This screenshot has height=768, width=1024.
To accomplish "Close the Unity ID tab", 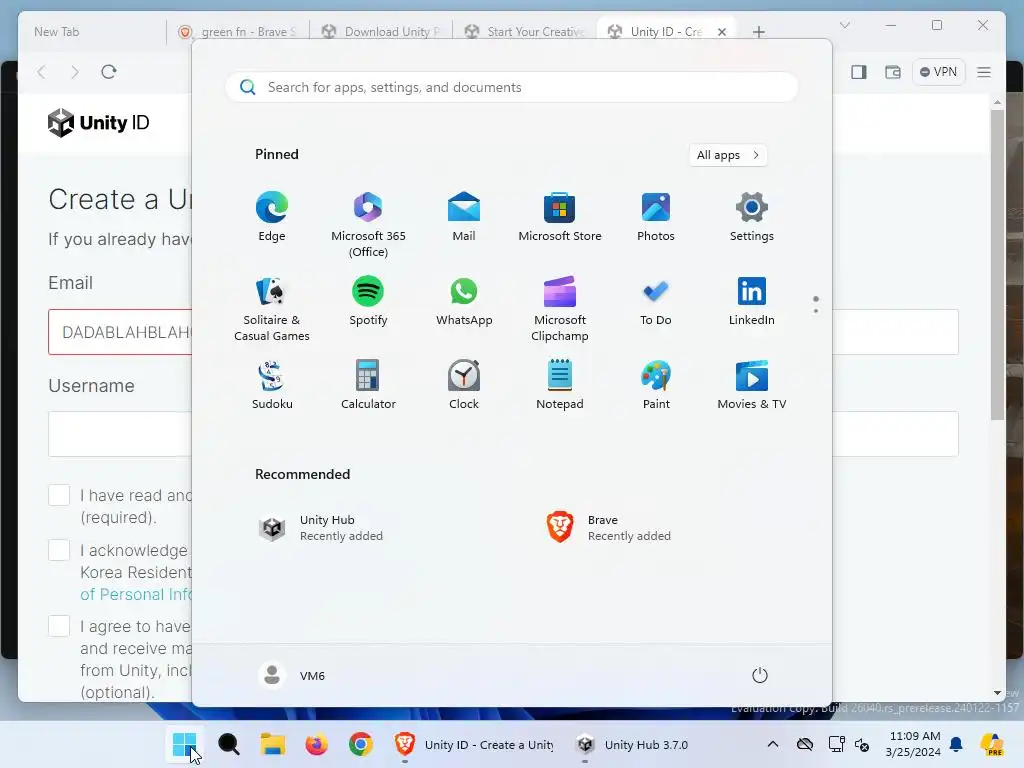I will tap(722, 31).
